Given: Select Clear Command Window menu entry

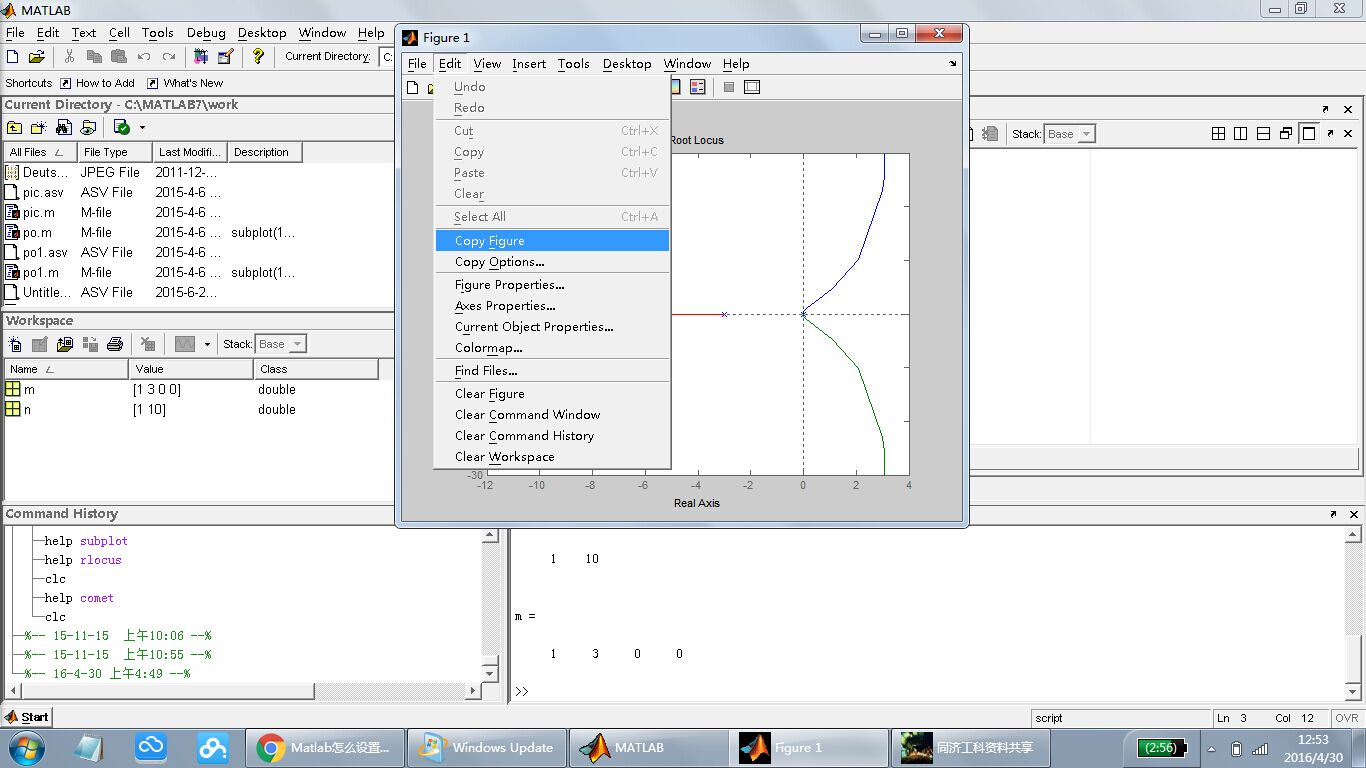Looking at the screenshot, I should coord(552,415).
